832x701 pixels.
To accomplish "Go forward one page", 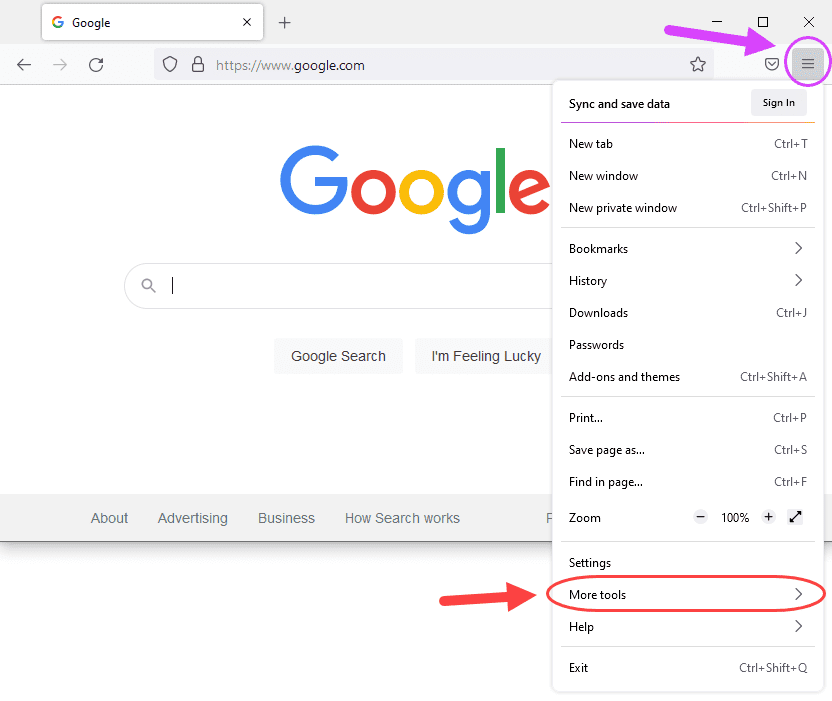I will click(x=60, y=65).
